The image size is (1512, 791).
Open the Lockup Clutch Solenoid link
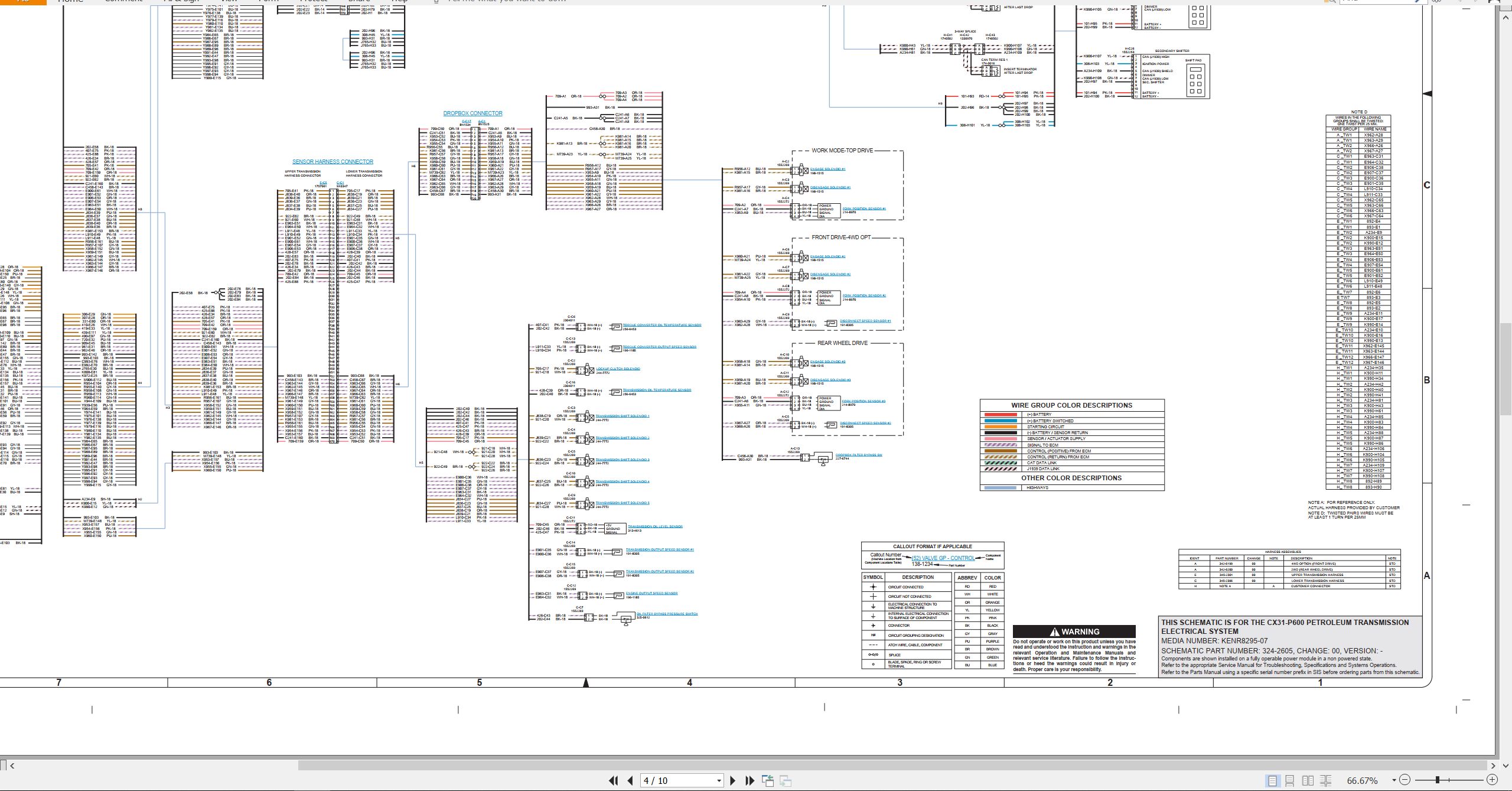point(618,369)
